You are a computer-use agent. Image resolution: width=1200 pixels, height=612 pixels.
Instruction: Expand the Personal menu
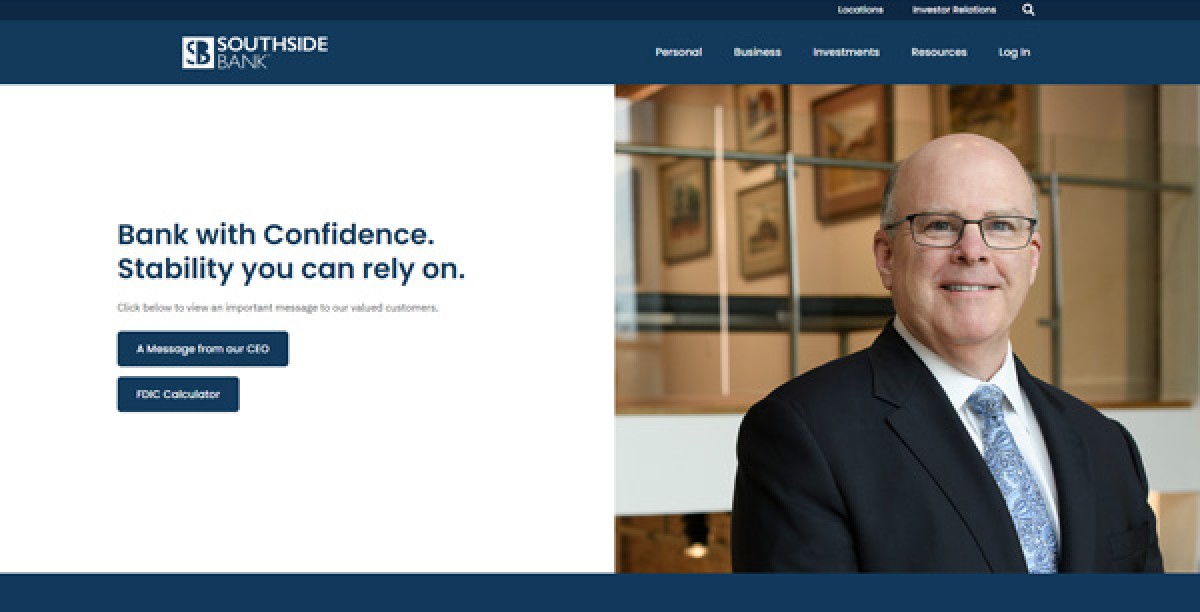point(678,52)
